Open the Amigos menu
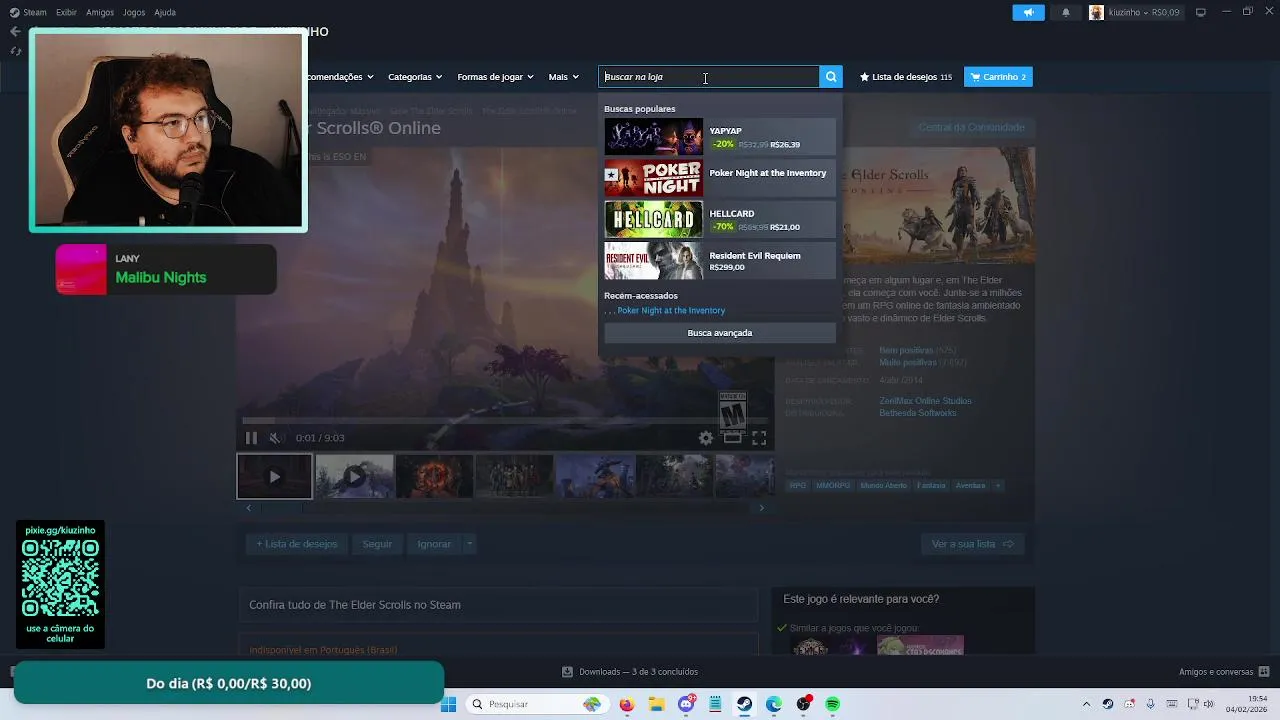Screen dimensions: 1280x720 100,12
